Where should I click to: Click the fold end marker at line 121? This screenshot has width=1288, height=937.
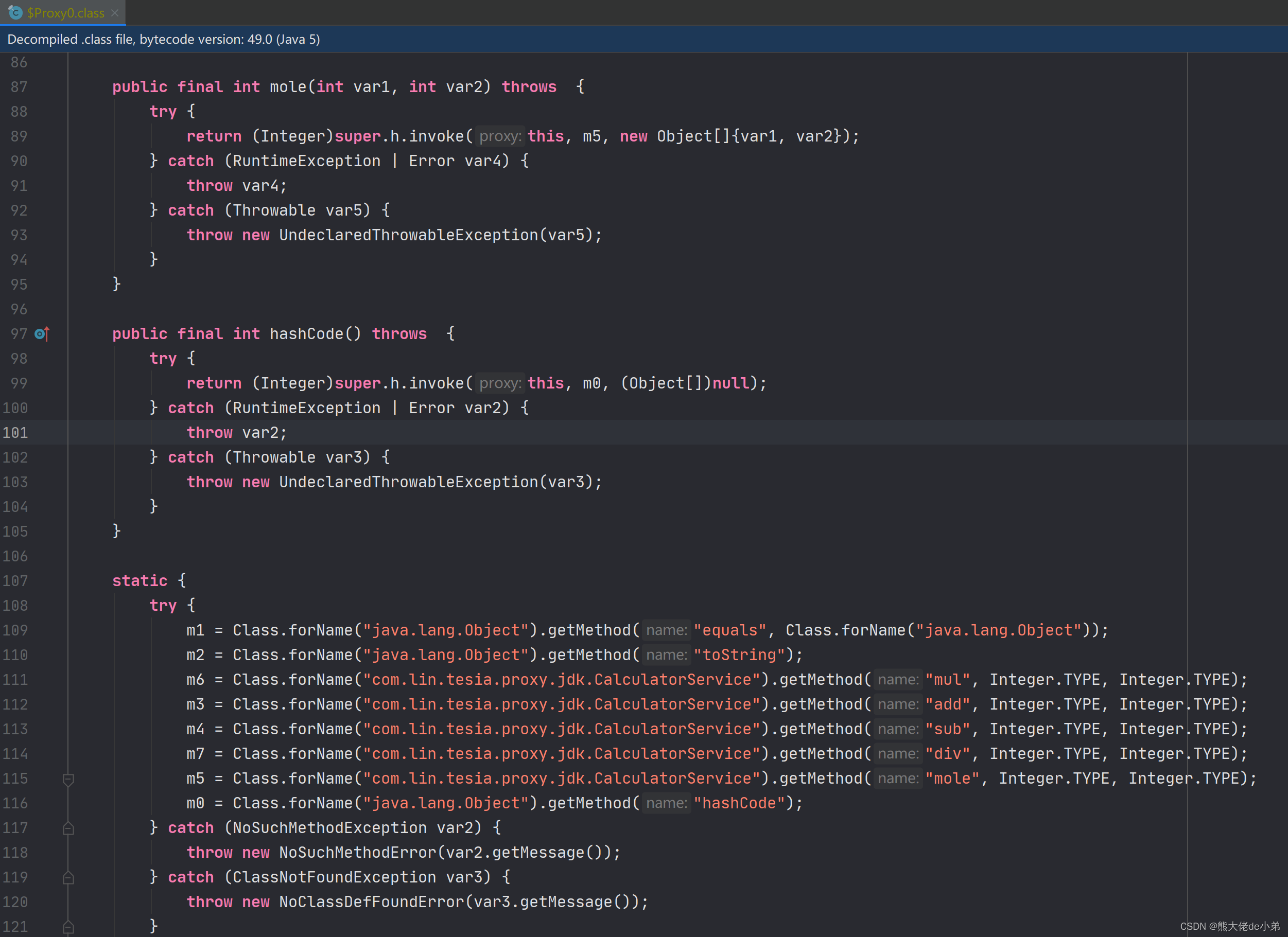(x=68, y=927)
